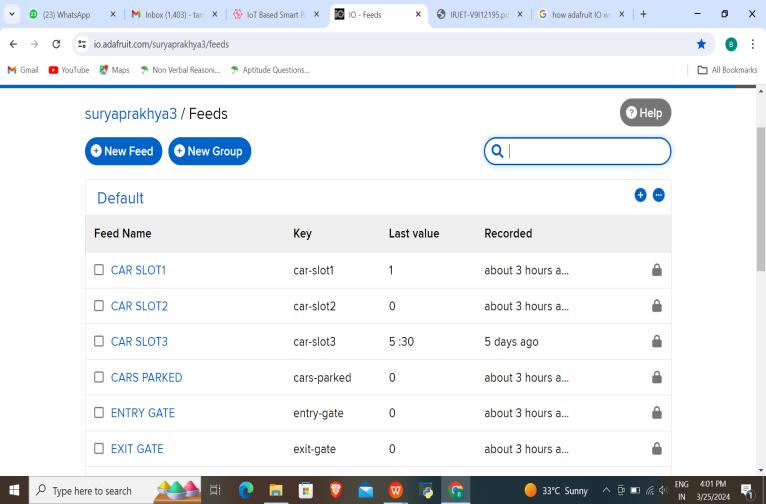Click the browser address bar URL
766x504 pixels.
161,44
